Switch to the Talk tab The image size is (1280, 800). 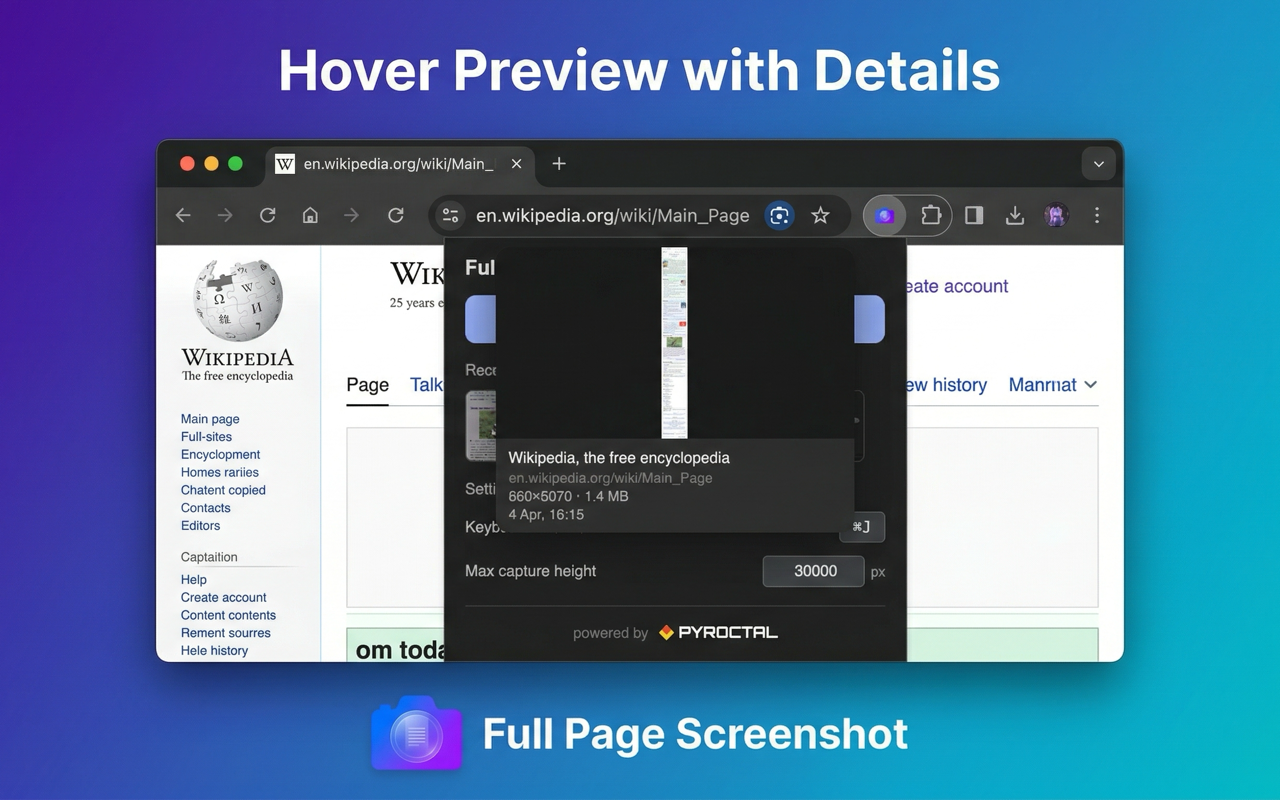426,385
